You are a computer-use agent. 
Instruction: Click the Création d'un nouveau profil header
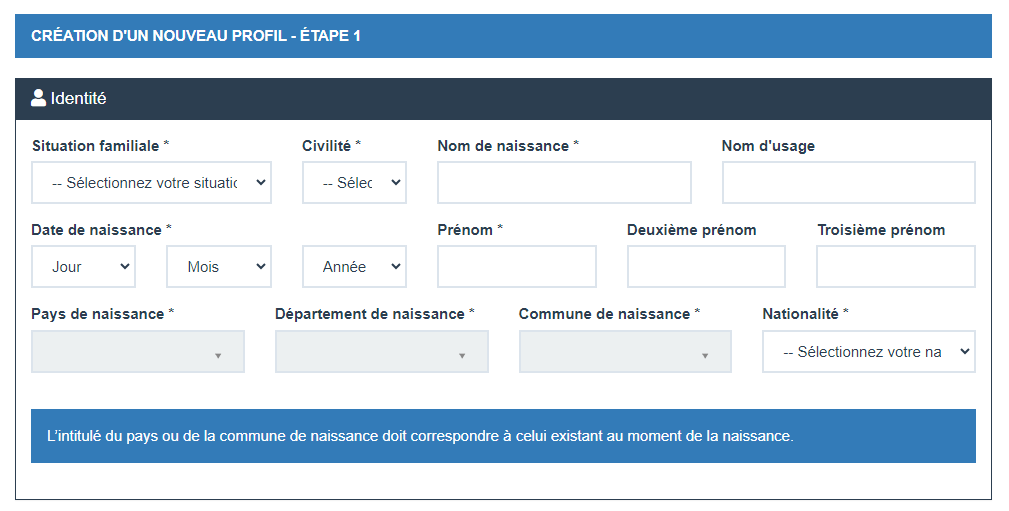click(503, 36)
